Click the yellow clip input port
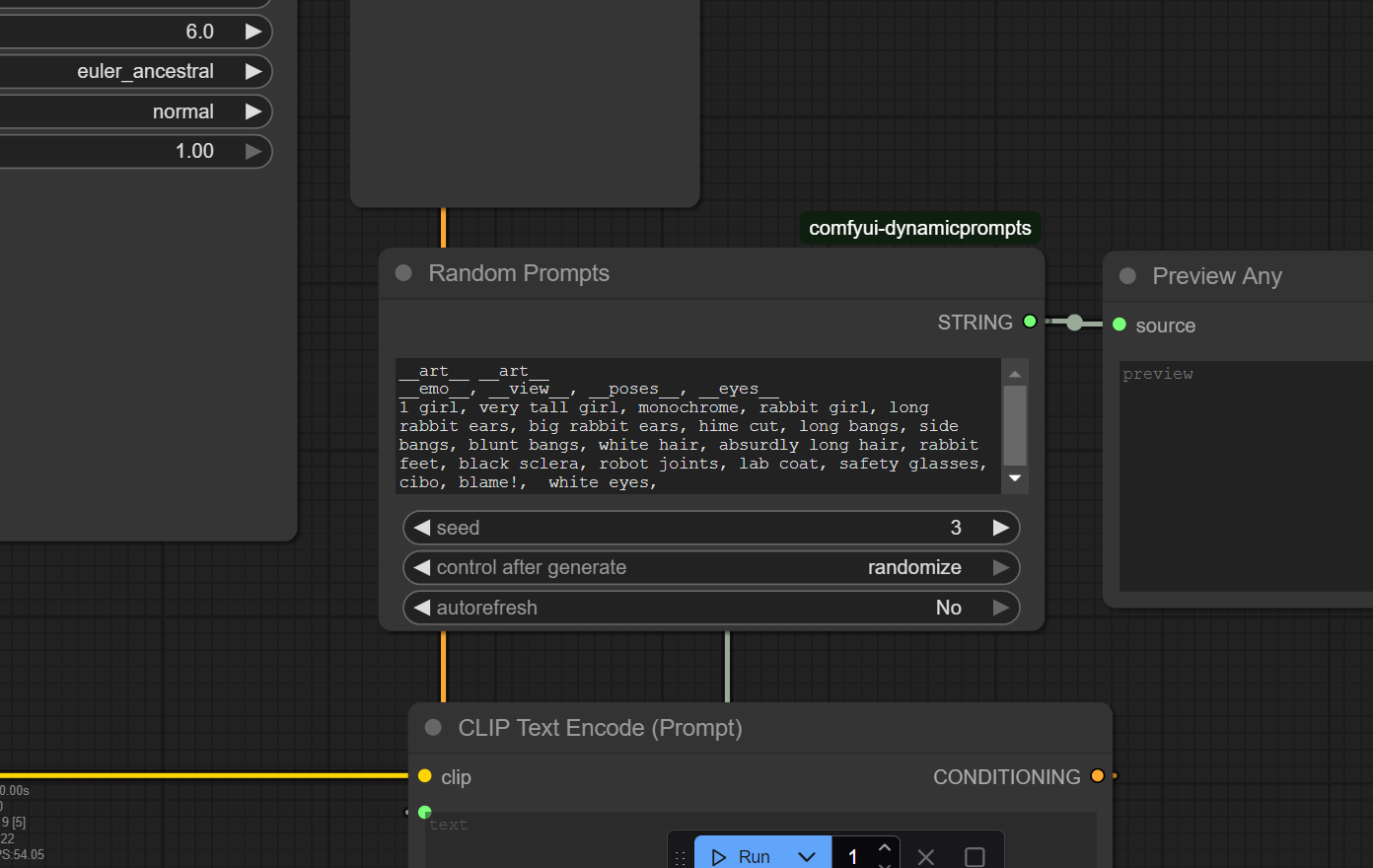Image resolution: width=1373 pixels, height=868 pixels. (425, 776)
